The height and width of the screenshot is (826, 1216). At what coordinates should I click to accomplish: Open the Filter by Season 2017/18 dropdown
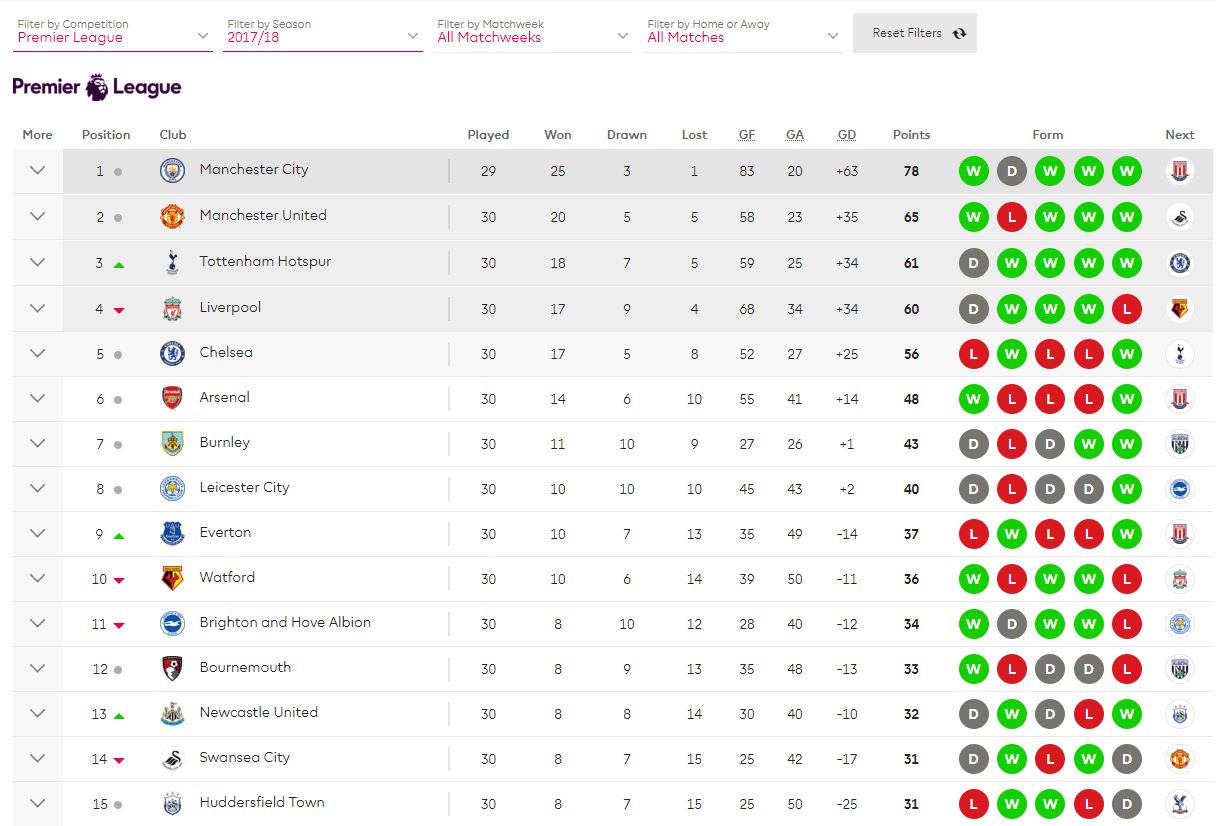pyautogui.click(x=323, y=31)
